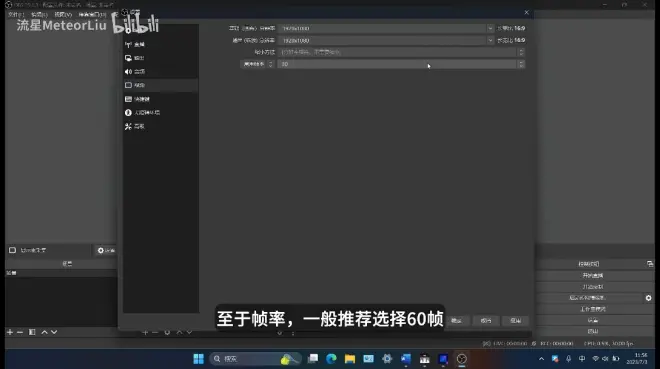Open the 编辑(E) menu in OBS
The image size is (660, 369).
coord(39,14)
